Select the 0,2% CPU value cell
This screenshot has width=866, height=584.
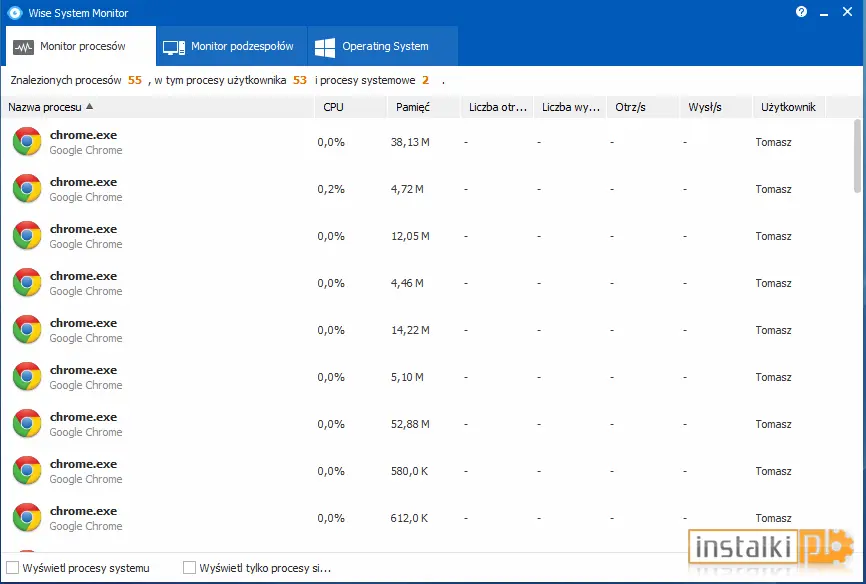click(331, 189)
